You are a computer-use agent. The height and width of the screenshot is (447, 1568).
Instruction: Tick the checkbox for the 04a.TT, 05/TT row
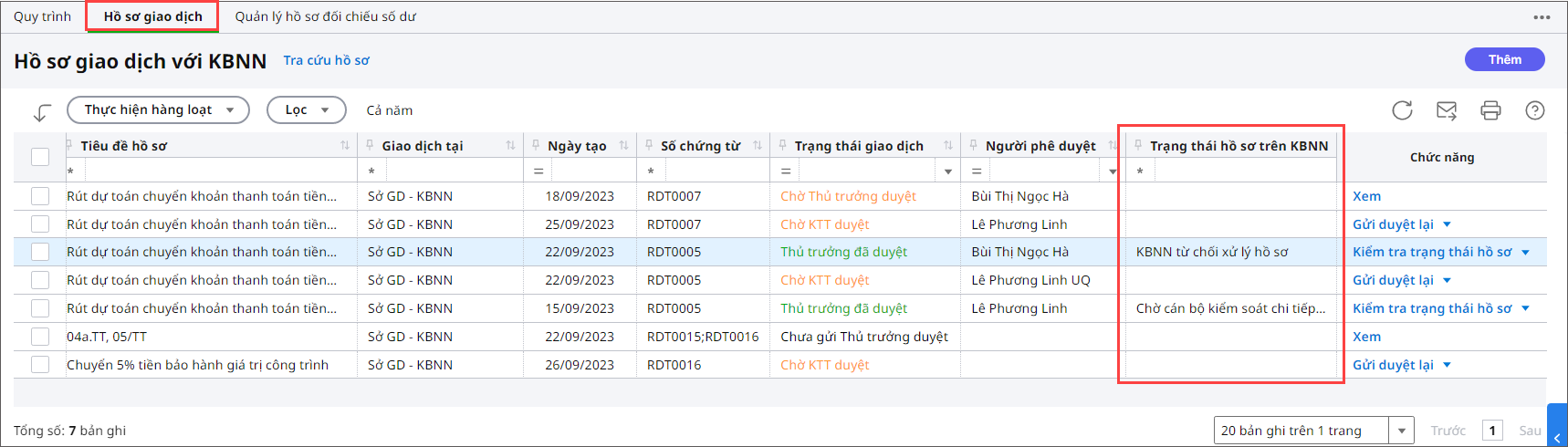click(x=40, y=337)
